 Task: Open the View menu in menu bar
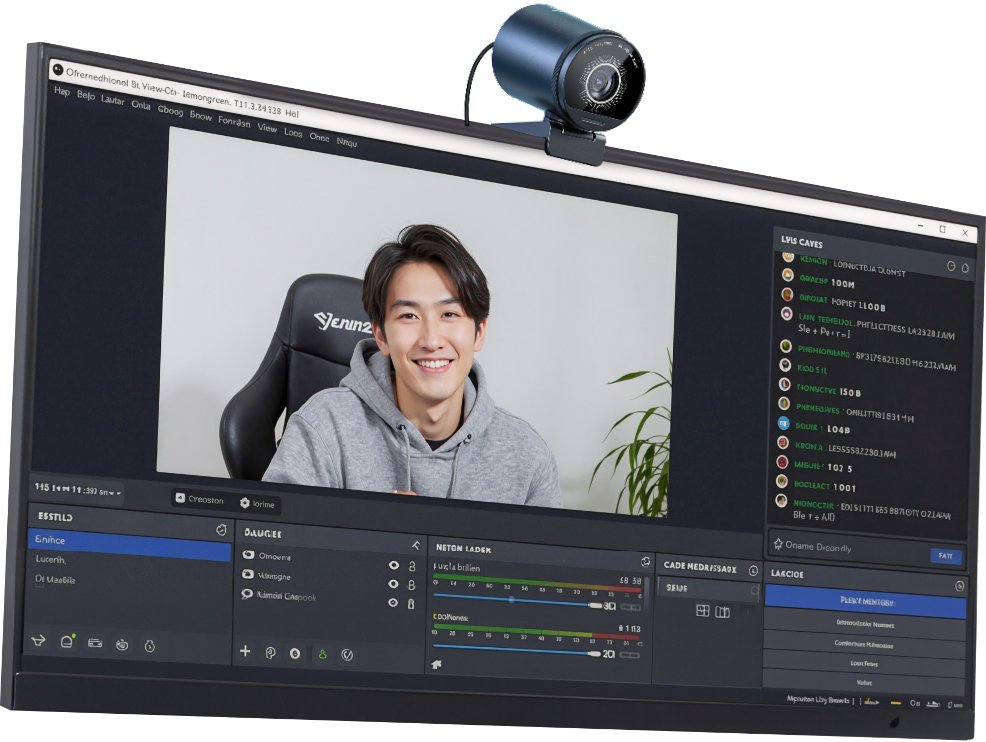click(267, 128)
